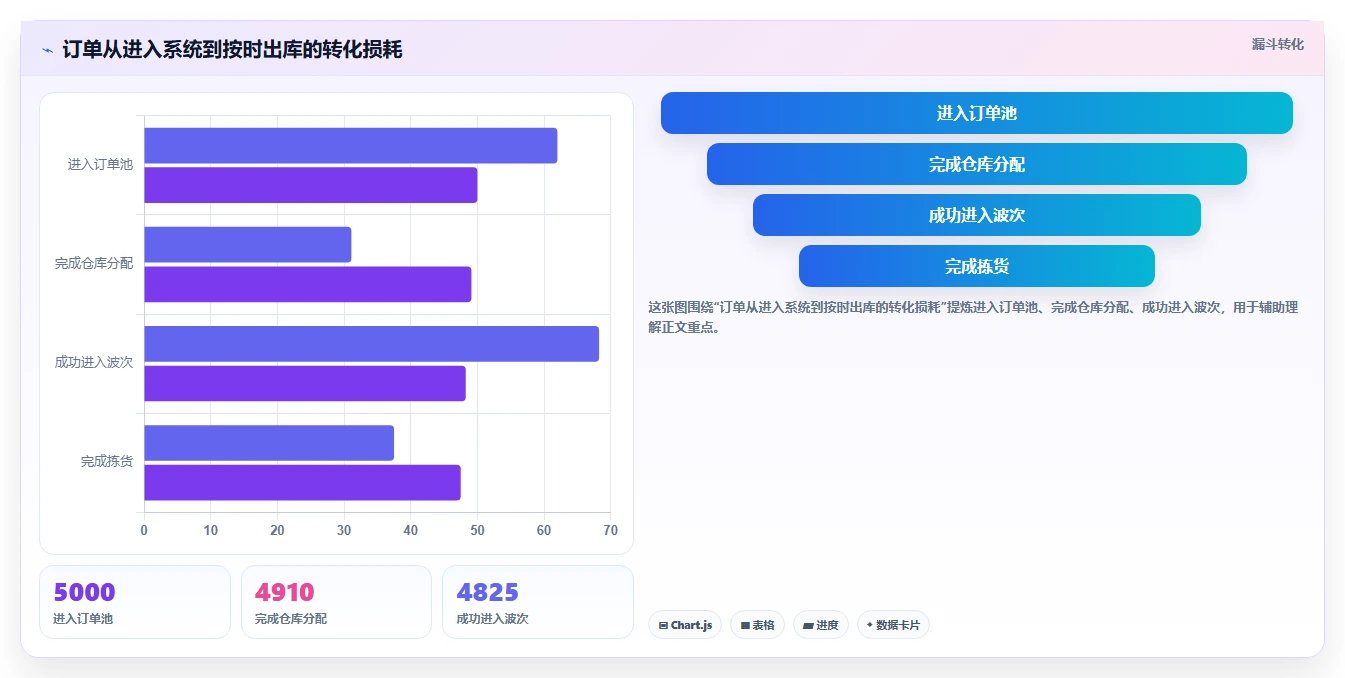Click the 漏斗转化 label in the header
Image resolution: width=1345 pixels, height=678 pixels.
point(1277,44)
